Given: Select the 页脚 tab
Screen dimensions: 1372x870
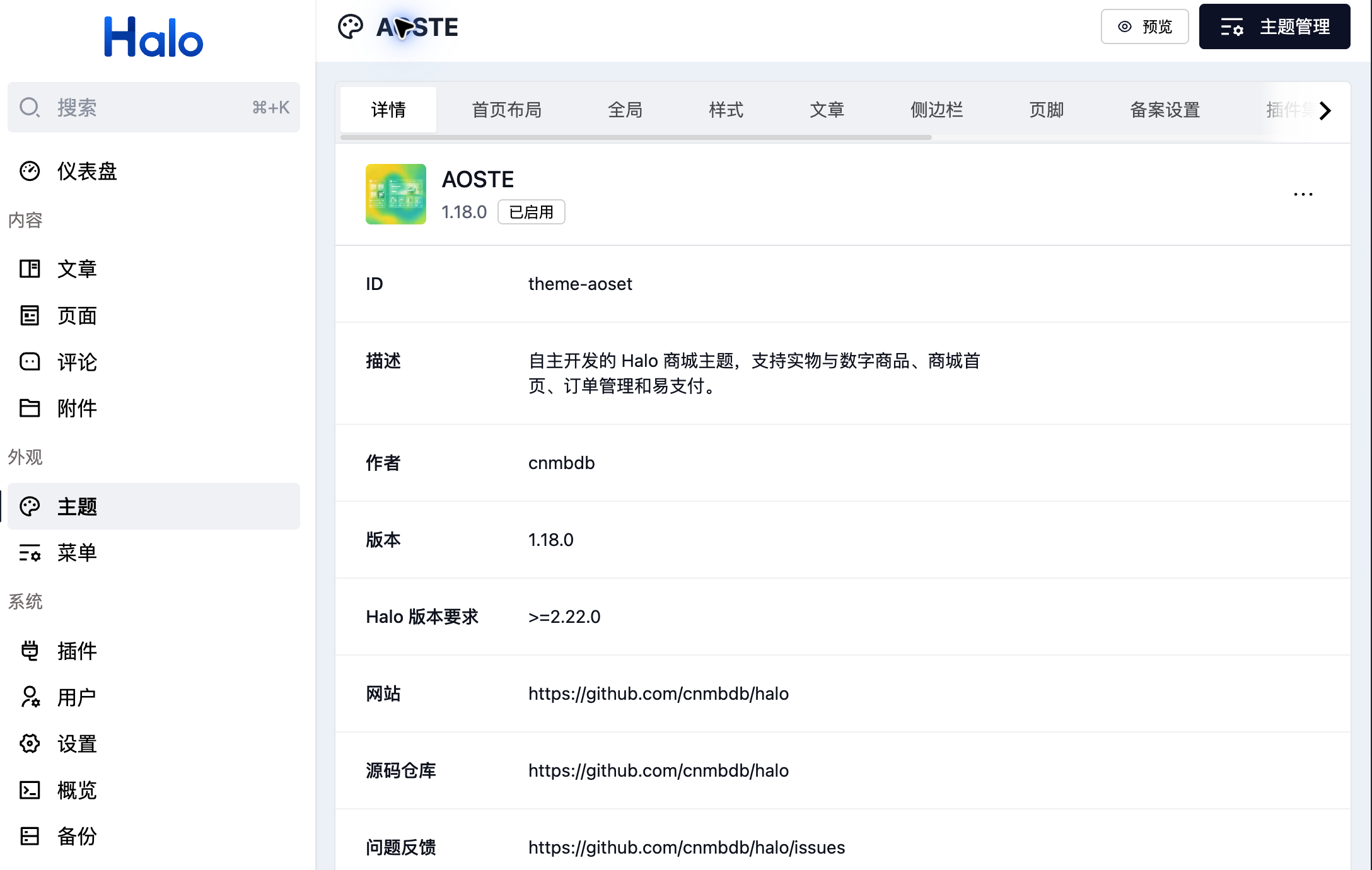Looking at the screenshot, I should click(x=1047, y=110).
